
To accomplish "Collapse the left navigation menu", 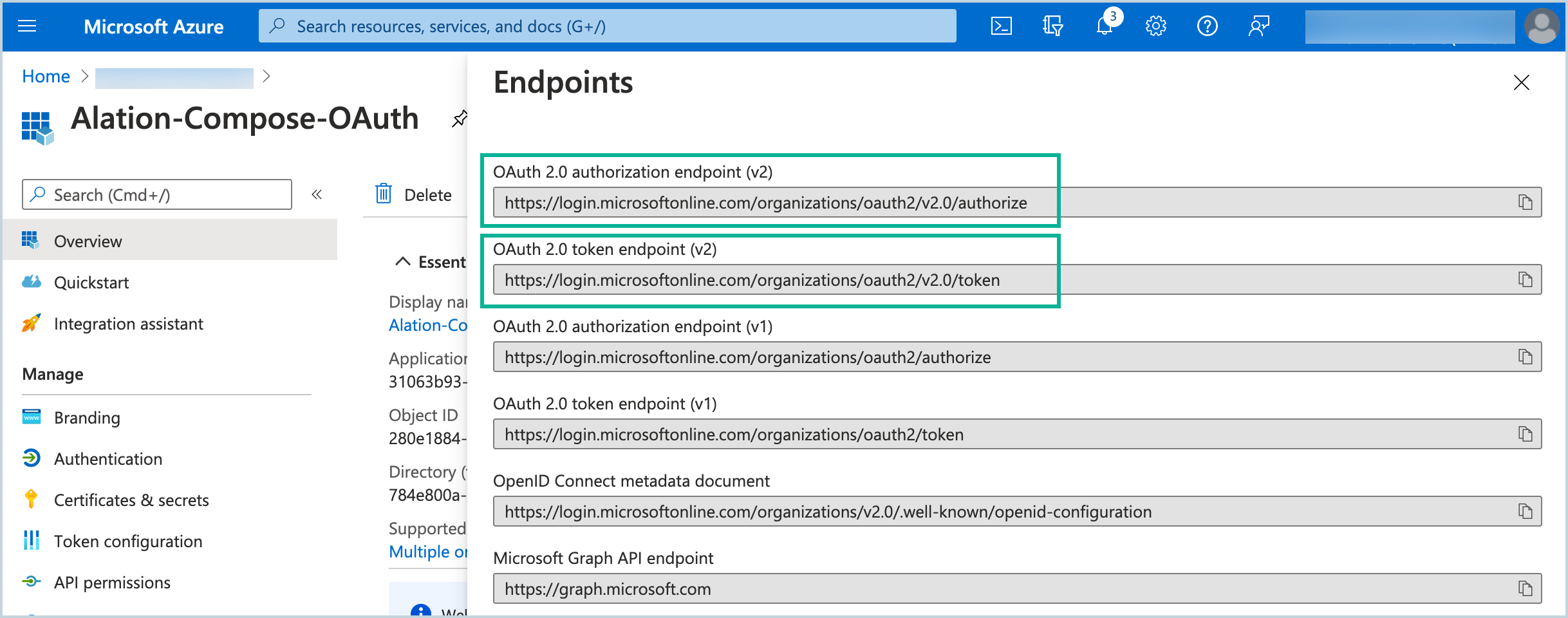I will coord(317,194).
